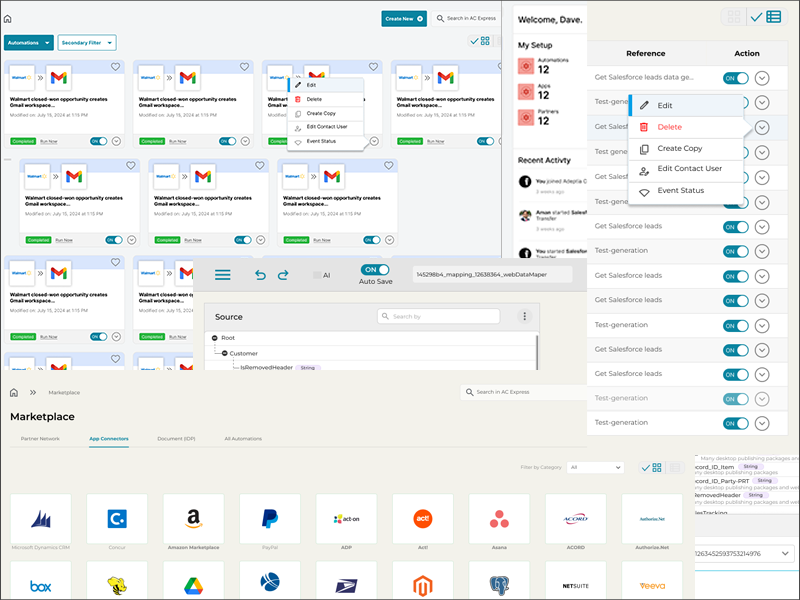Viewport: 800px width, 600px height.
Task: Switch to list view in the Reference table
Action: click(x=774, y=17)
